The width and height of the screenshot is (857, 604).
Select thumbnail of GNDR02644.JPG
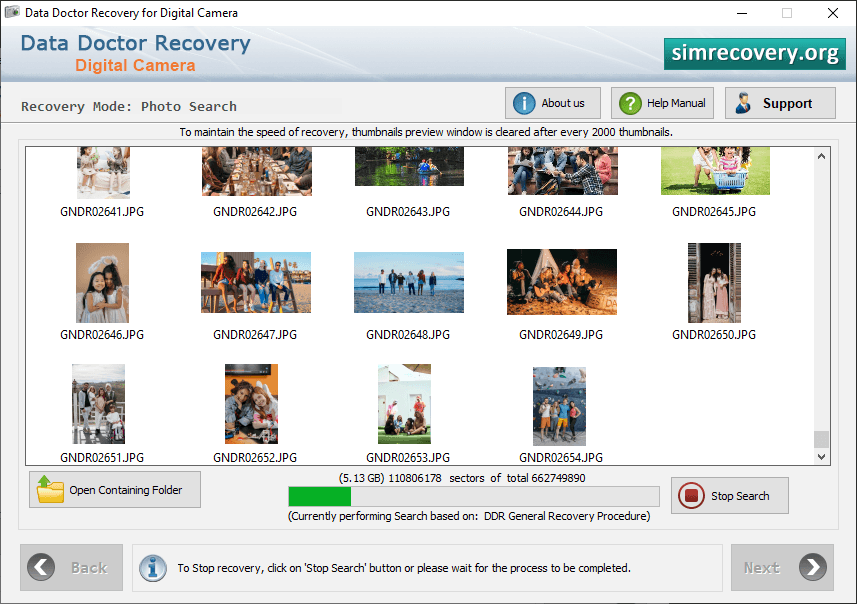(x=562, y=171)
